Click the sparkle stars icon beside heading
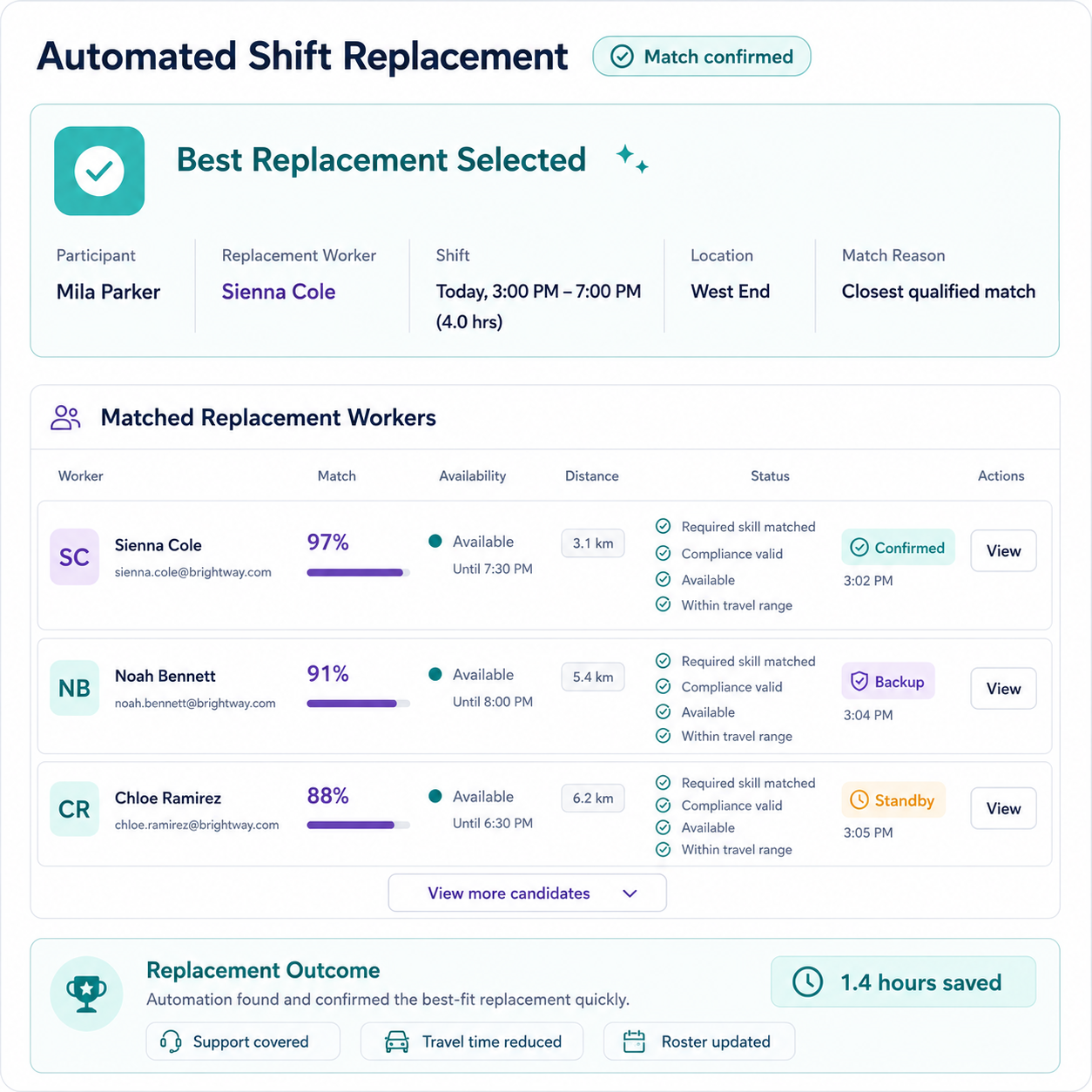This screenshot has height=1092, width=1092. [632, 159]
